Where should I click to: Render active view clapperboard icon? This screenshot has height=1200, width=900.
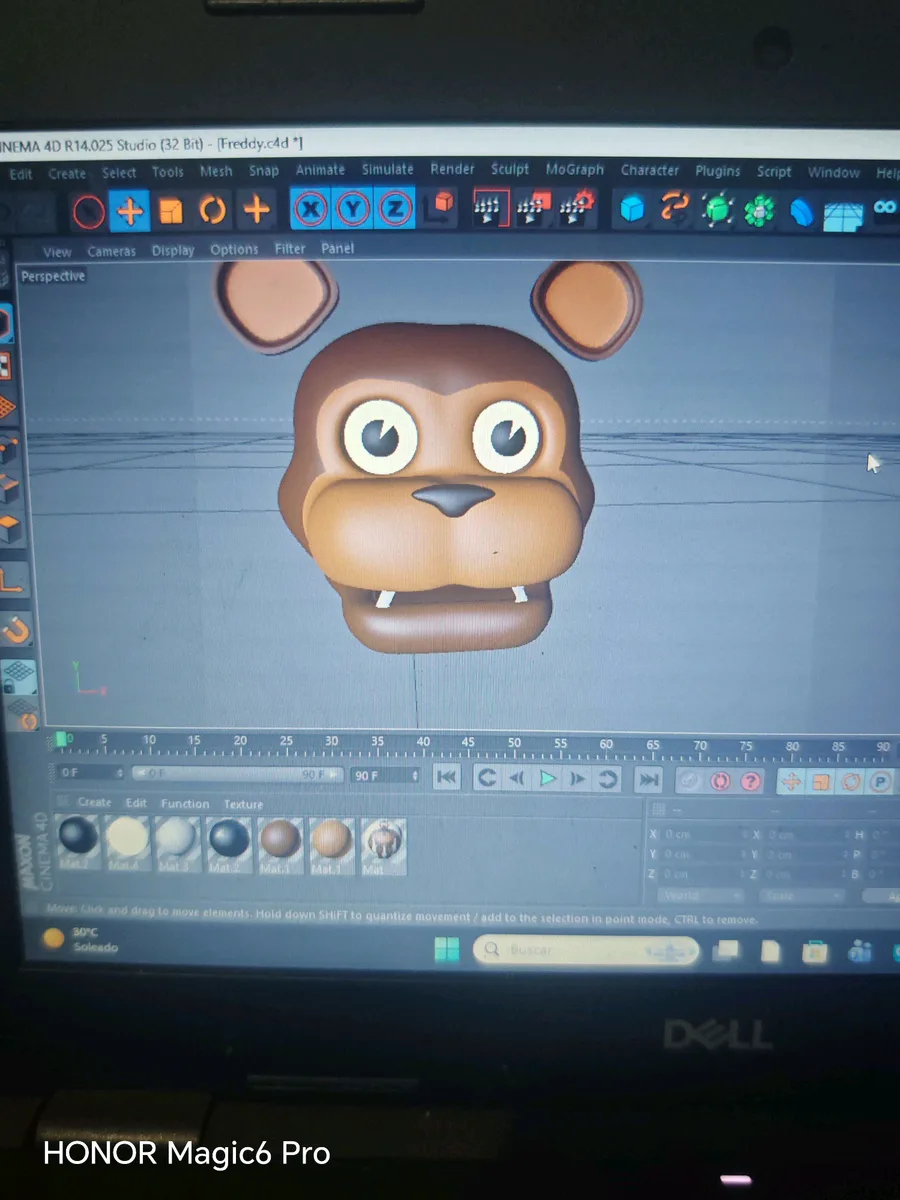coord(488,207)
